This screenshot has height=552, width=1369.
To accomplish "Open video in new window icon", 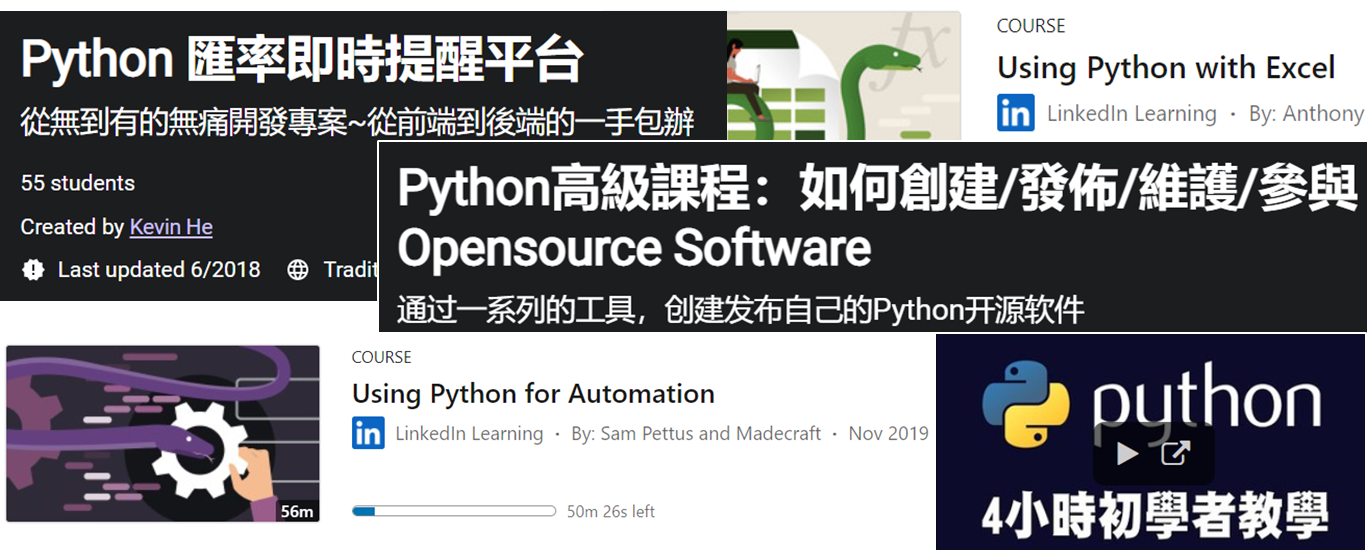I will [x=1175, y=454].
